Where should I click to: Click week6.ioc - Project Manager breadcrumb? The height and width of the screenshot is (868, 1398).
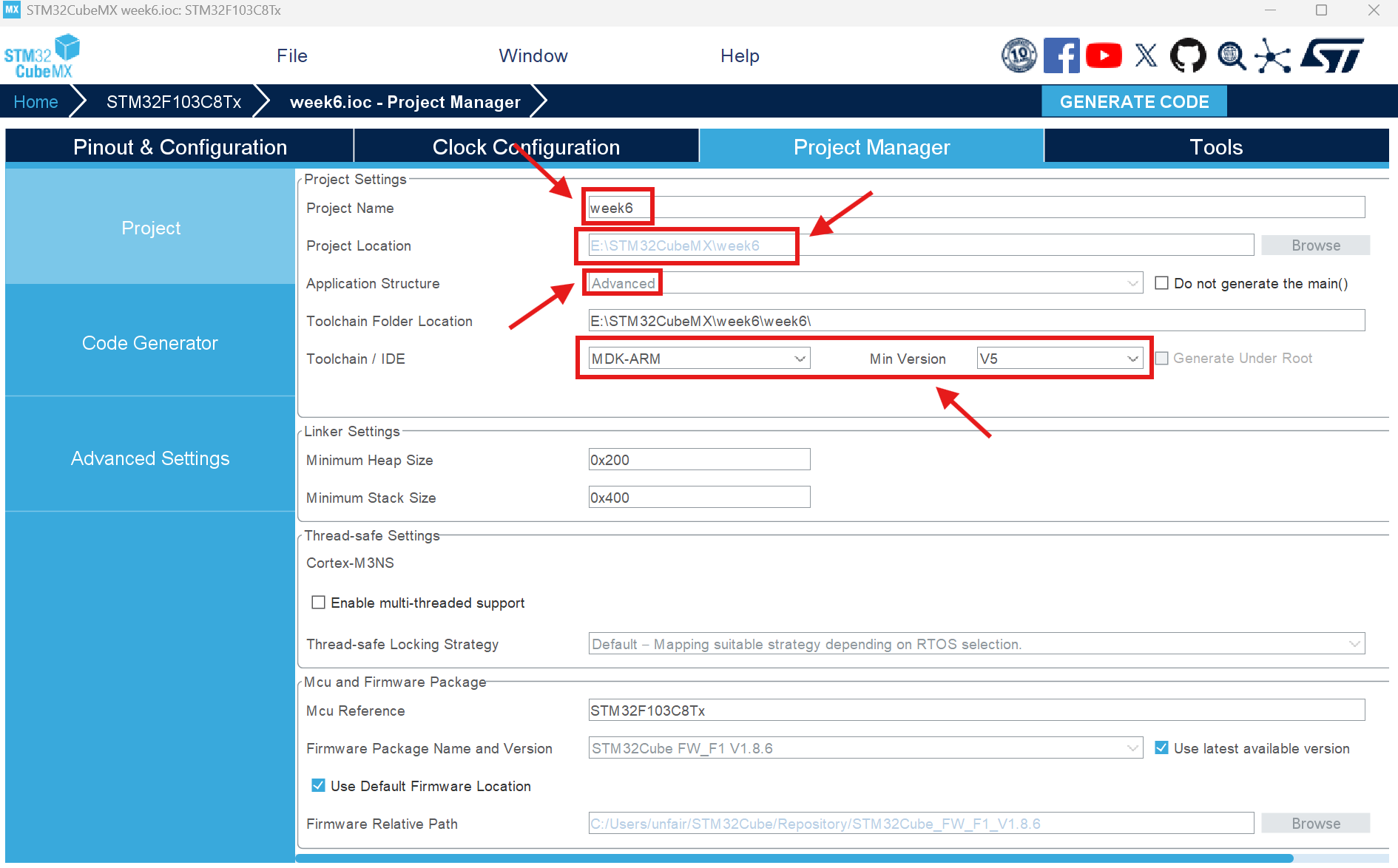(405, 101)
